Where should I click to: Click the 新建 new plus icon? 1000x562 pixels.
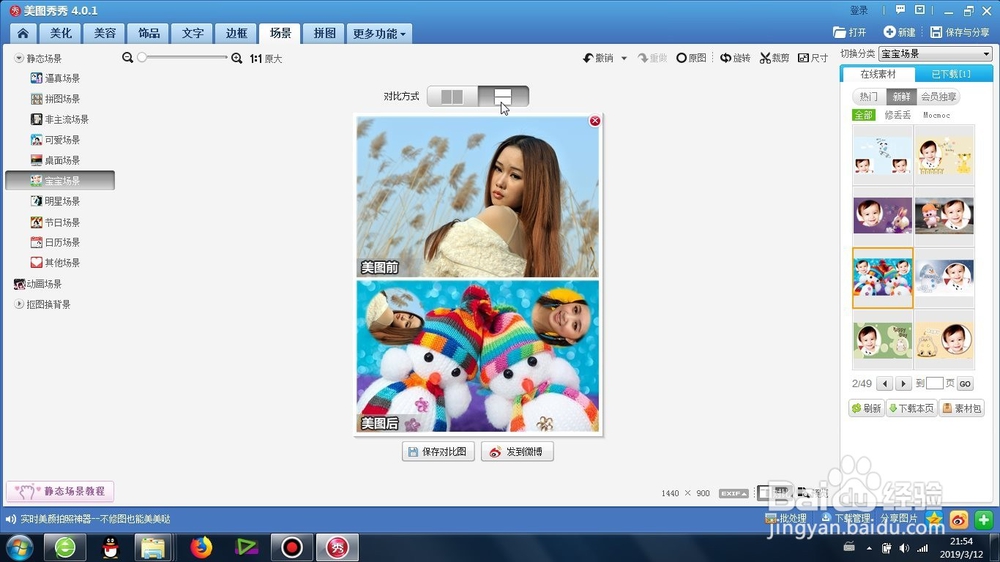pos(899,32)
